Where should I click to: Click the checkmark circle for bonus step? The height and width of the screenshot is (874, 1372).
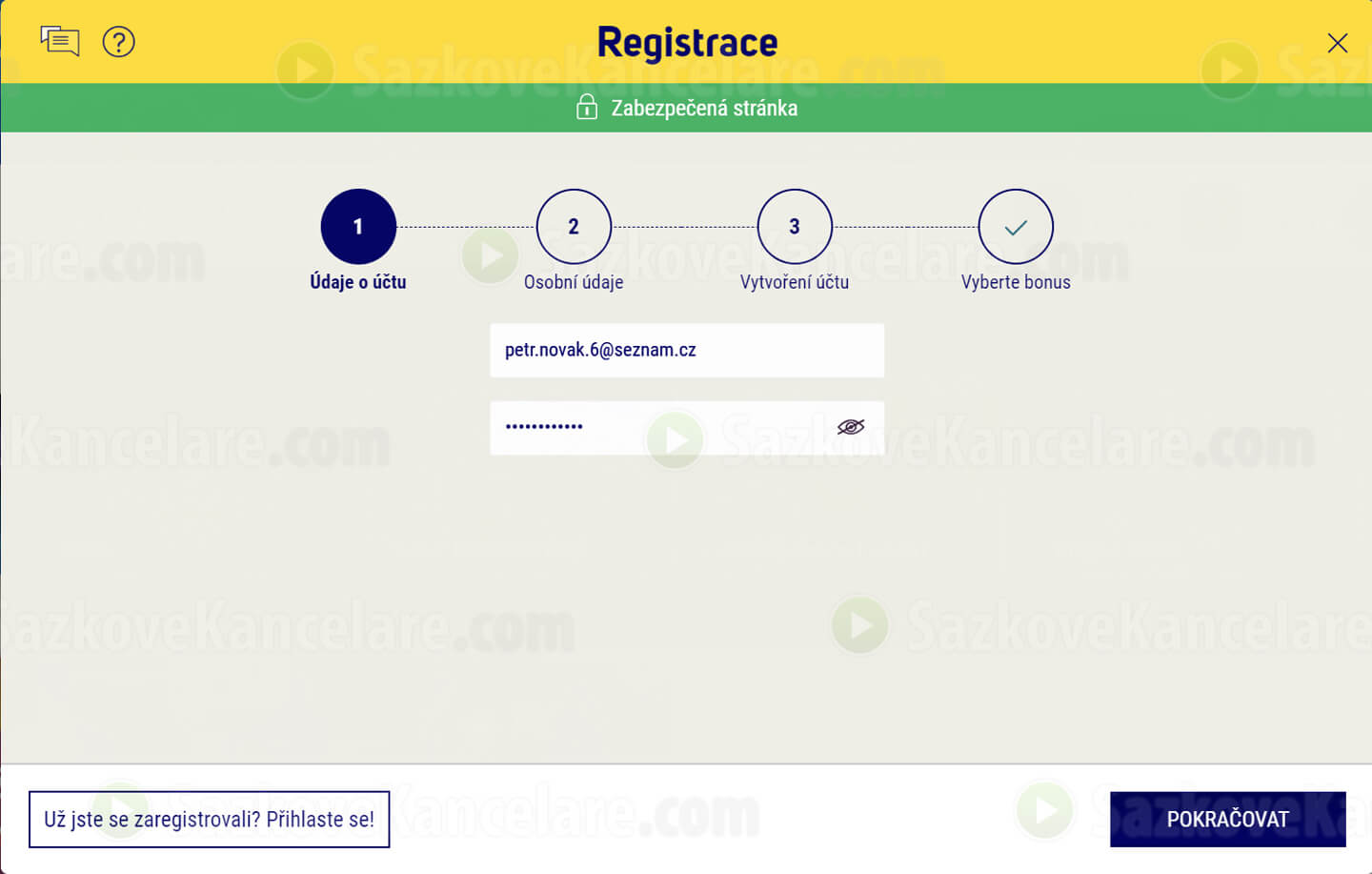click(1016, 227)
